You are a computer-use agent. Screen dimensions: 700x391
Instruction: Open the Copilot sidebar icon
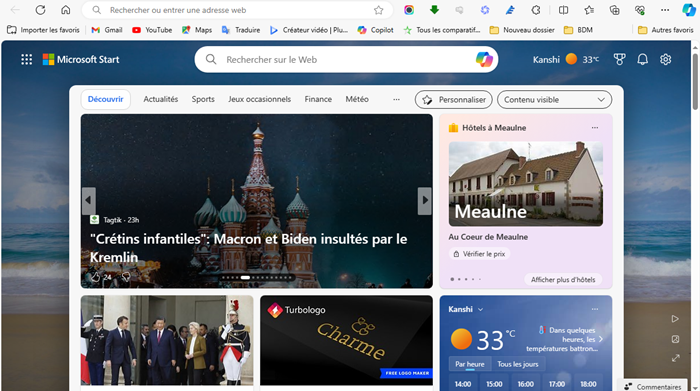coord(688,10)
